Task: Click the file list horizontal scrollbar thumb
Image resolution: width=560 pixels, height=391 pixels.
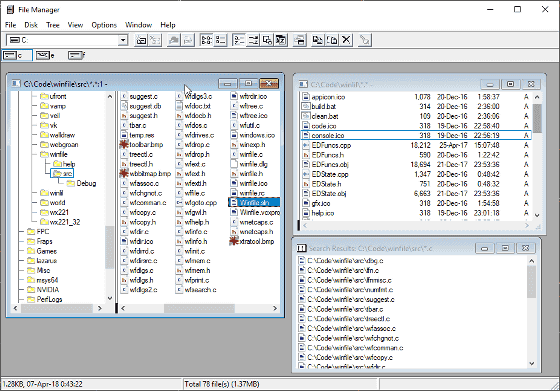Action: (199, 308)
